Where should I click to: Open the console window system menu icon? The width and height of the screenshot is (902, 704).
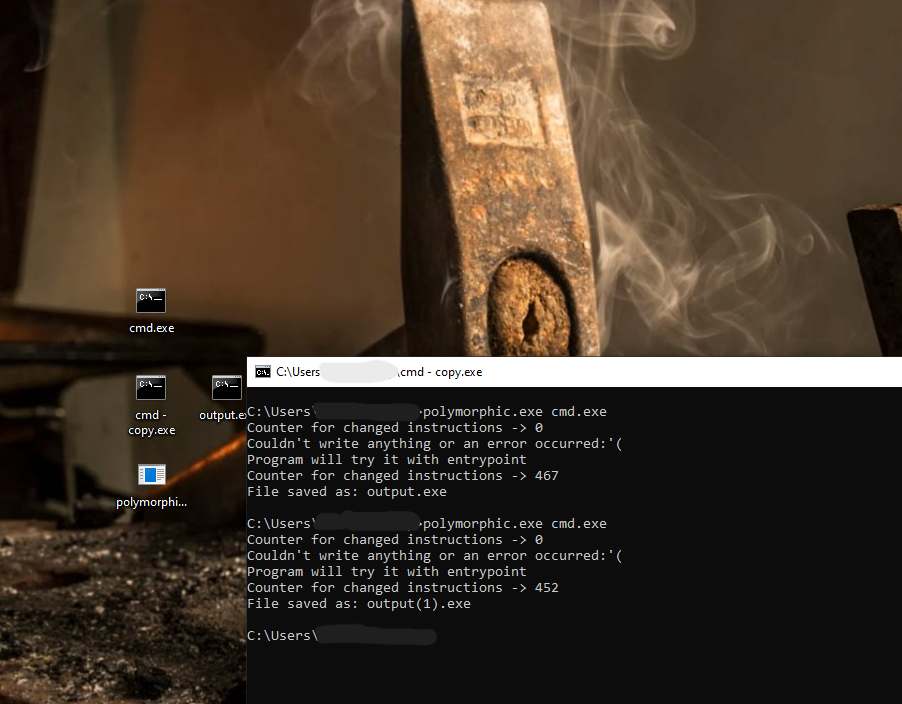pyautogui.click(x=263, y=372)
